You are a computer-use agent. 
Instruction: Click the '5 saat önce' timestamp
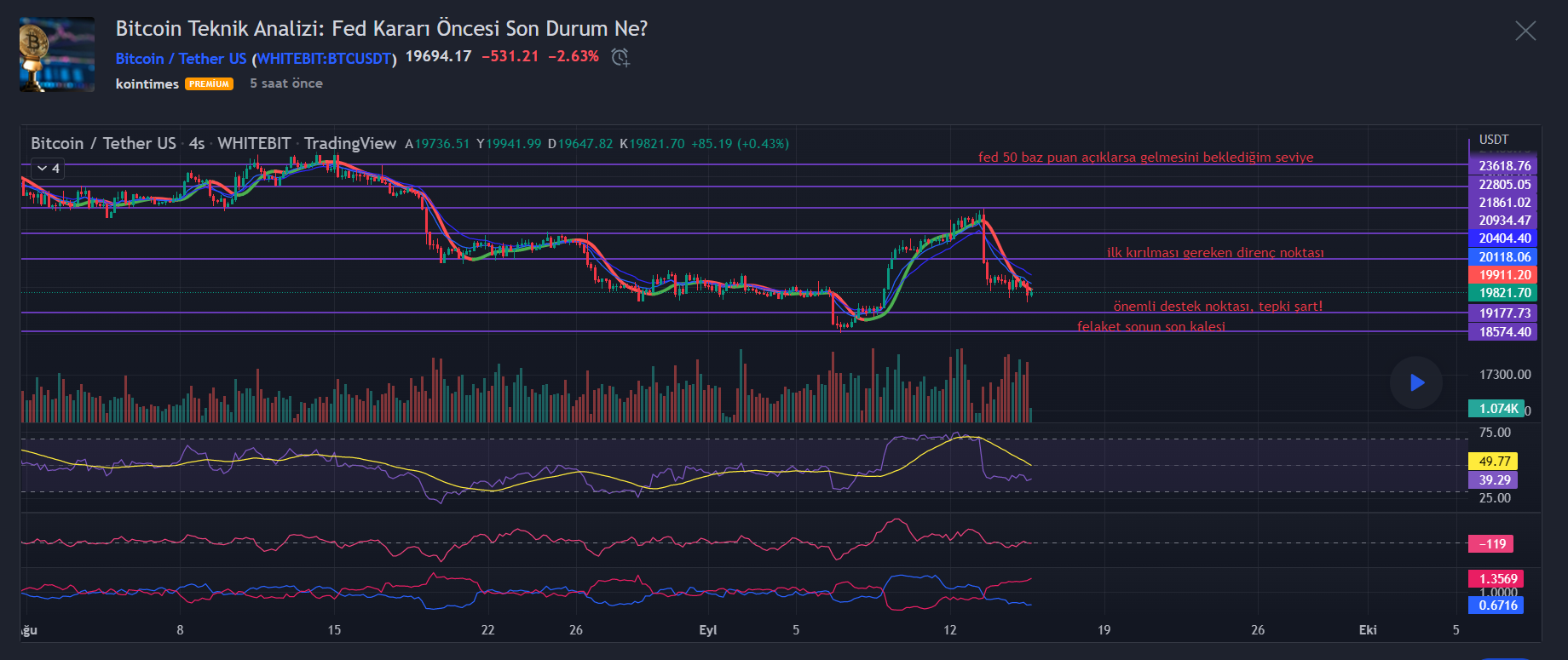286,83
